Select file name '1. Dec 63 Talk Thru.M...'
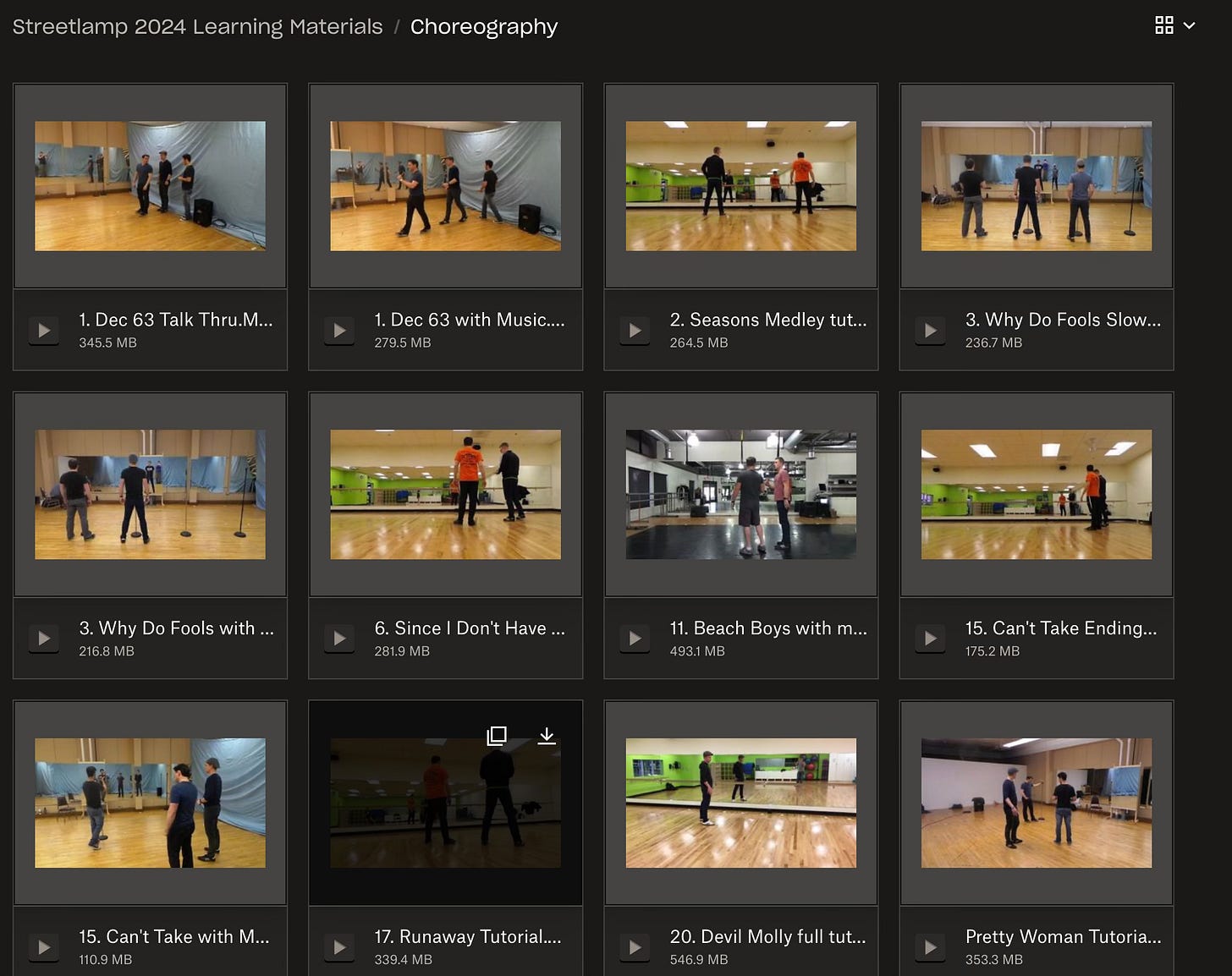Viewport: 1232px width, 976px height. click(x=176, y=320)
